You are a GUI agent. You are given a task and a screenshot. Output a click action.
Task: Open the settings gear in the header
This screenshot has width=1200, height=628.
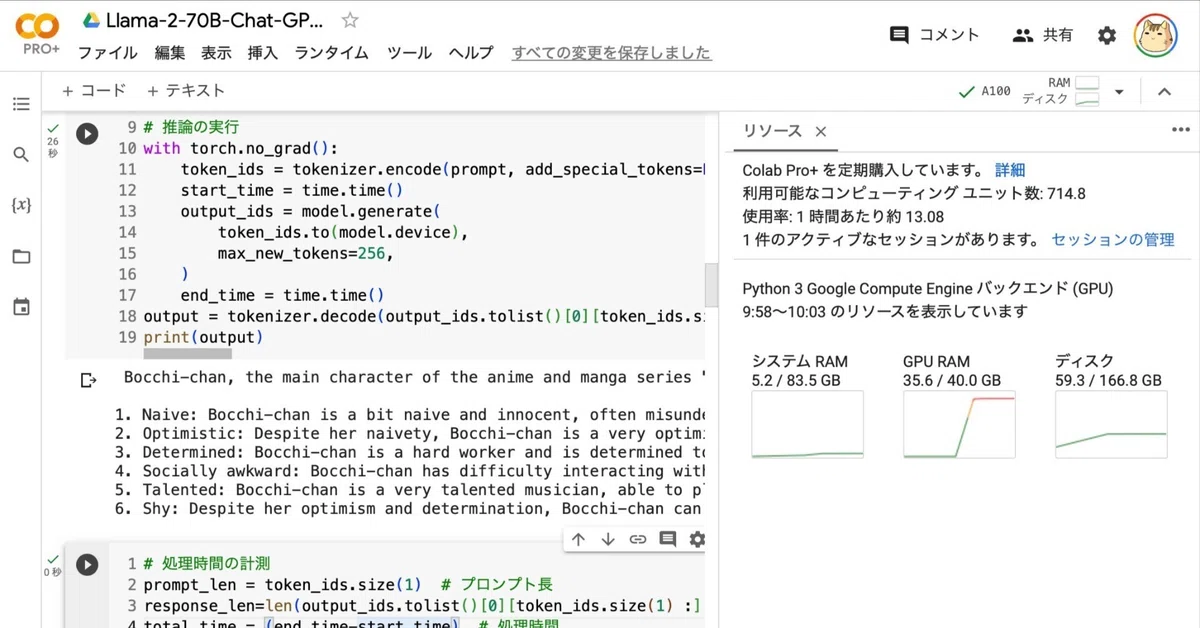tap(1107, 35)
